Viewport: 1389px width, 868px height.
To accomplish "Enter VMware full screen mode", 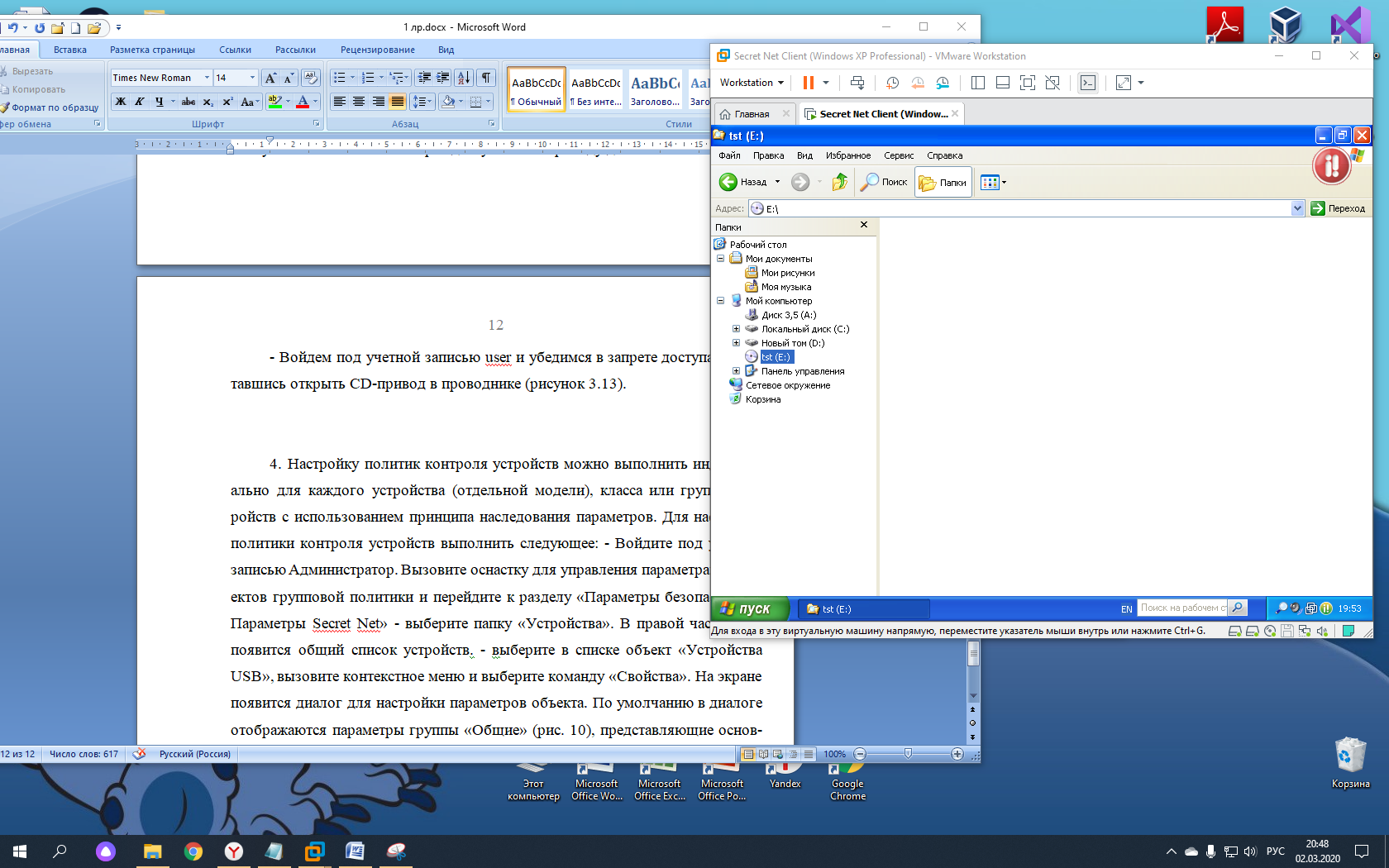I will pos(1028,83).
